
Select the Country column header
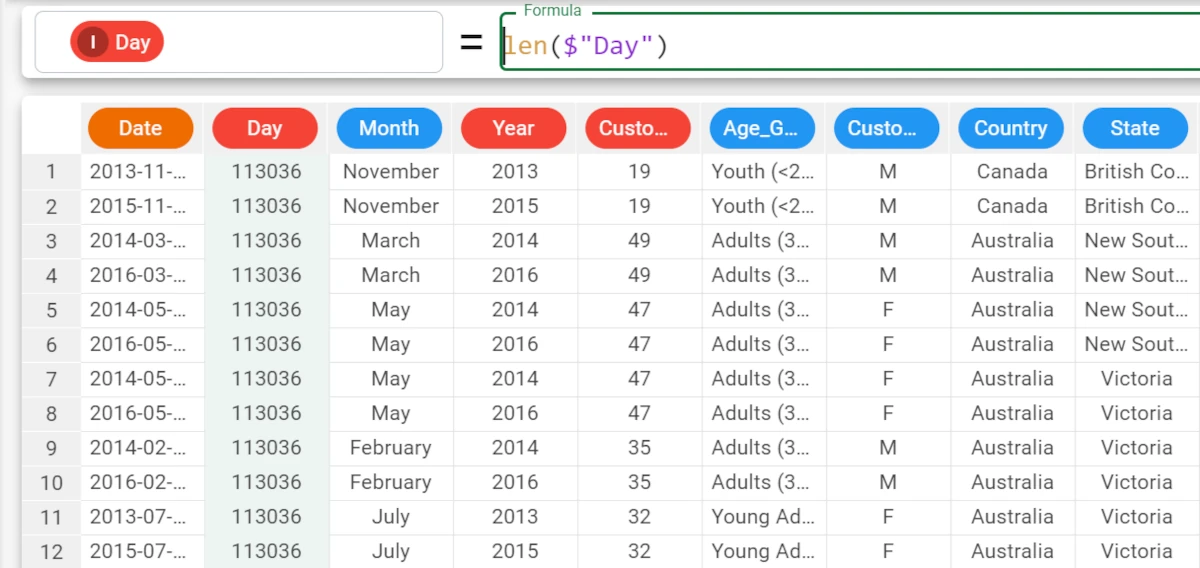coord(1010,128)
